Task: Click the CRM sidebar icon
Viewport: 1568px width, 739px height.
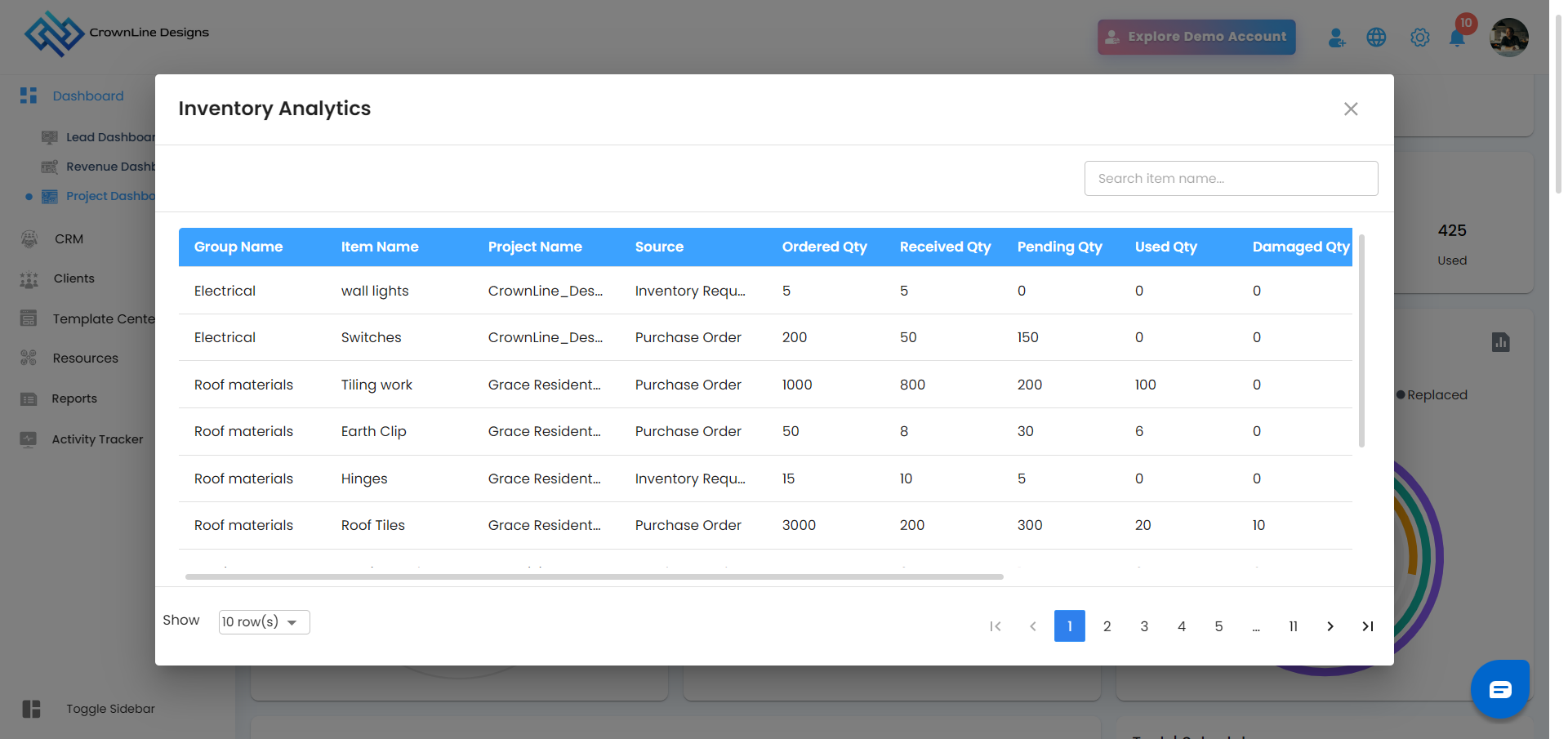Action: point(29,238)
